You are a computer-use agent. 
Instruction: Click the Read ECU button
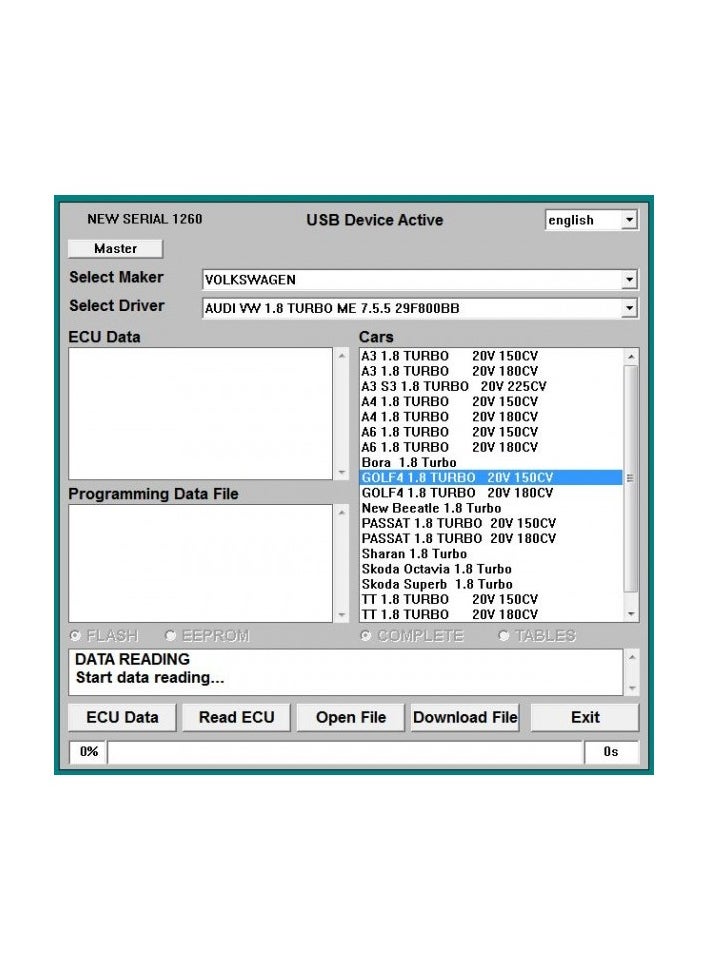point(236,718)
